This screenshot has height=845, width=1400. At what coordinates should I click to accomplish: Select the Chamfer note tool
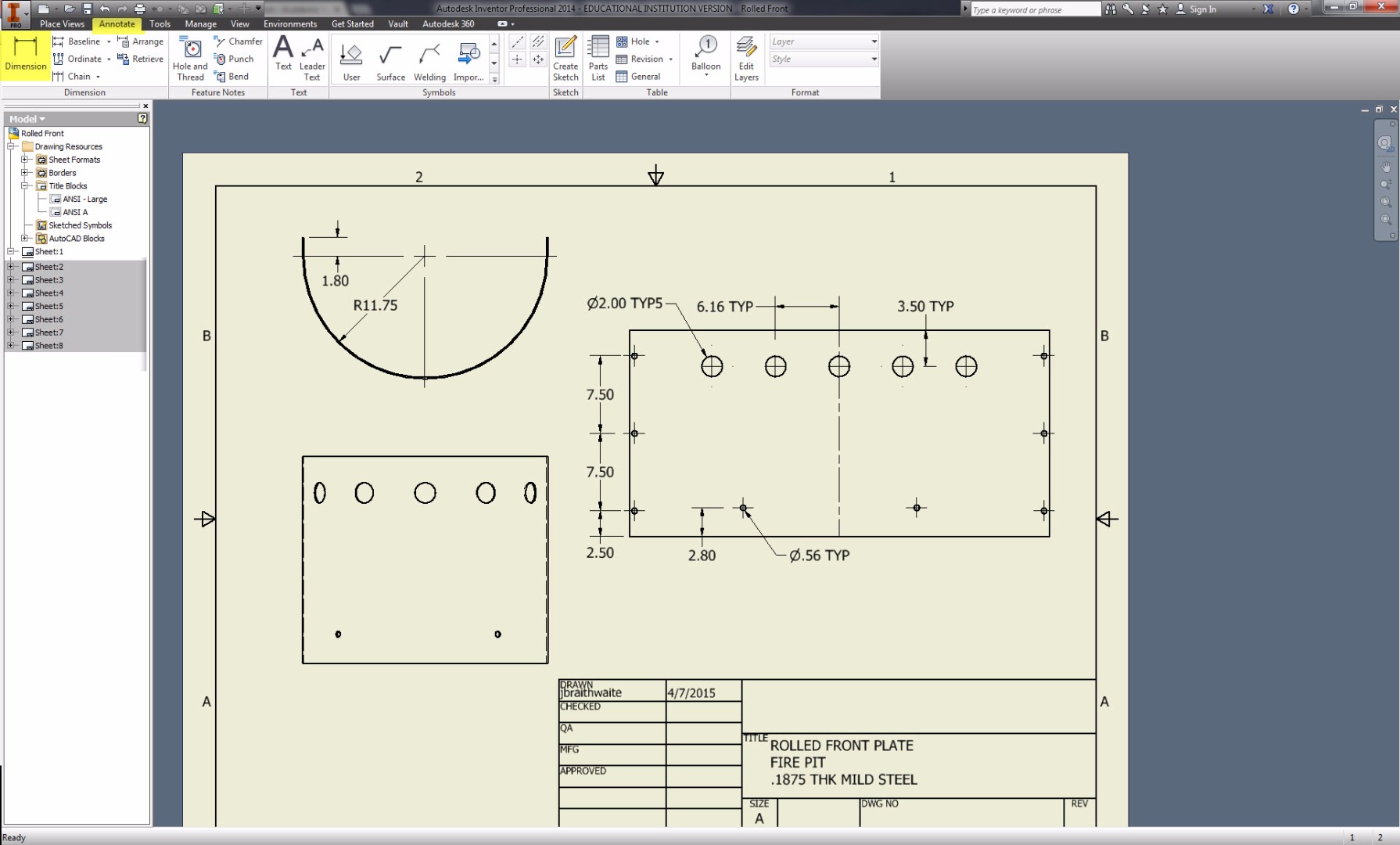click(238, 41)
